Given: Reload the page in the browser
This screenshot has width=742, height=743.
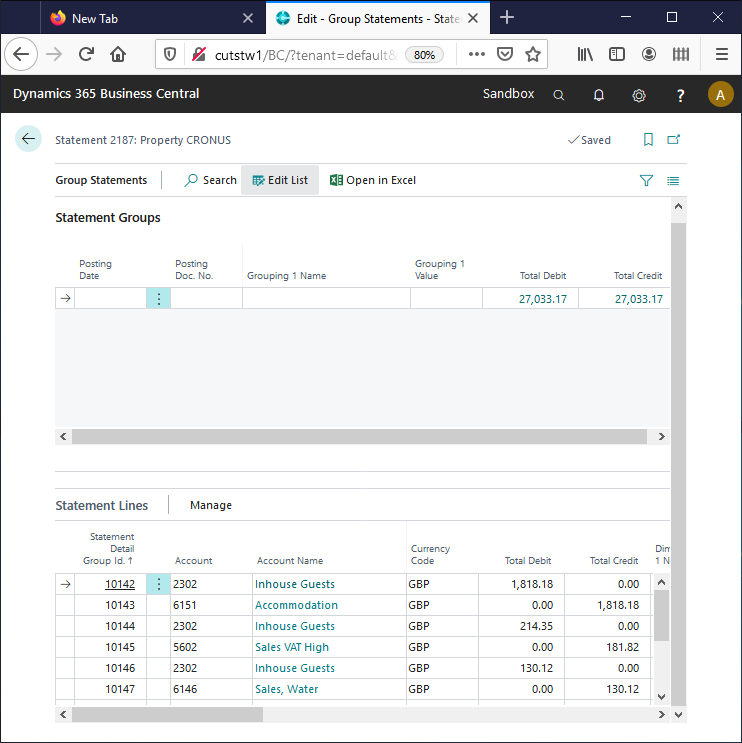Looking at the screenshot, I should coord(86,54).
